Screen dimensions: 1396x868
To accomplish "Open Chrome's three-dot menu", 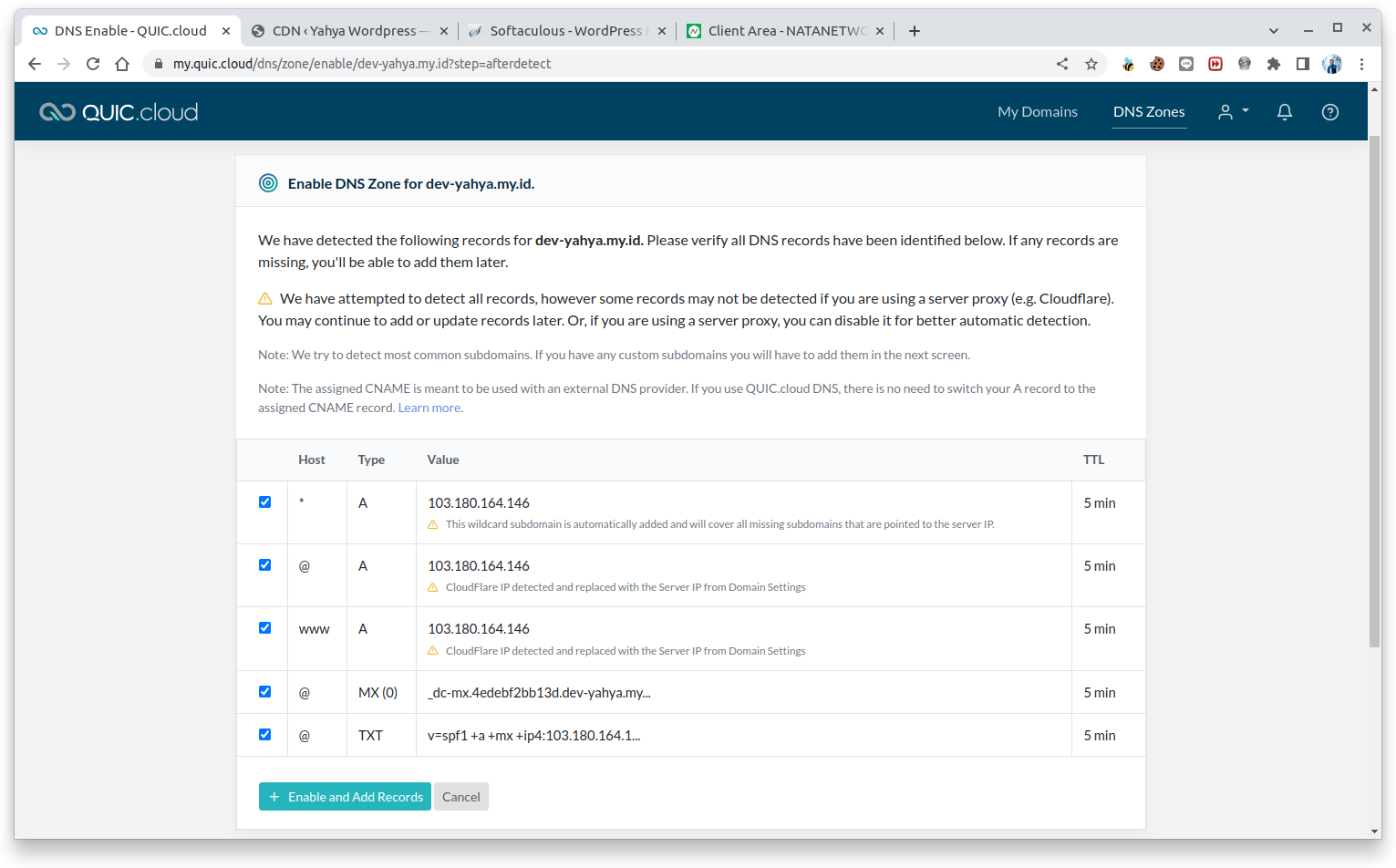I will pos(1362,64).
